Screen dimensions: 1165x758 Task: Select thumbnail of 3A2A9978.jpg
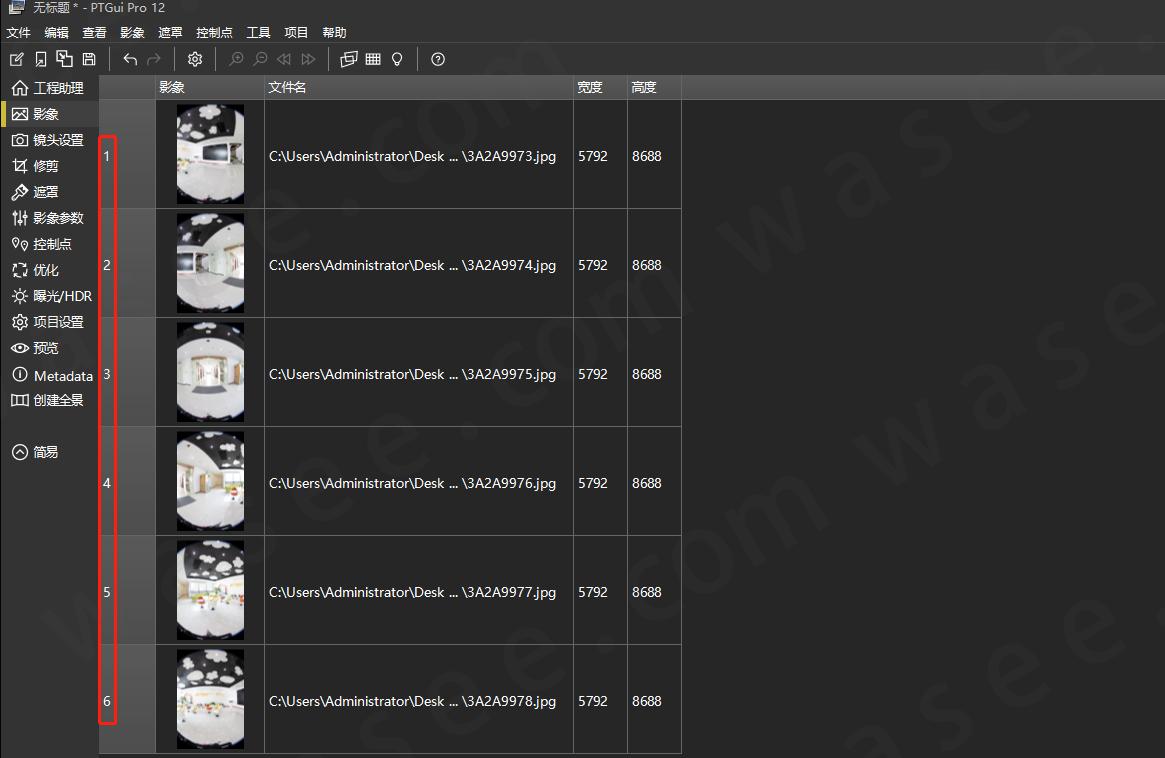pyautogui.click(x=210, y=699)
